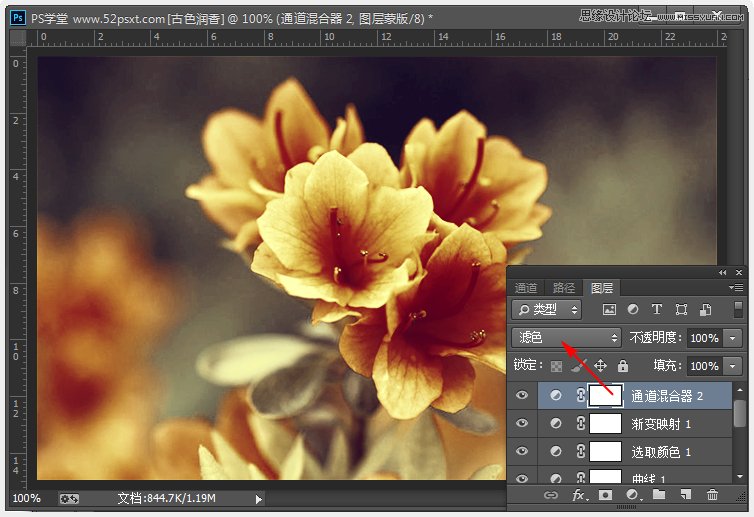This screenshot has width=754, height=517.
Task: Lock all padlock icon
Action: (x=623, y=366)
